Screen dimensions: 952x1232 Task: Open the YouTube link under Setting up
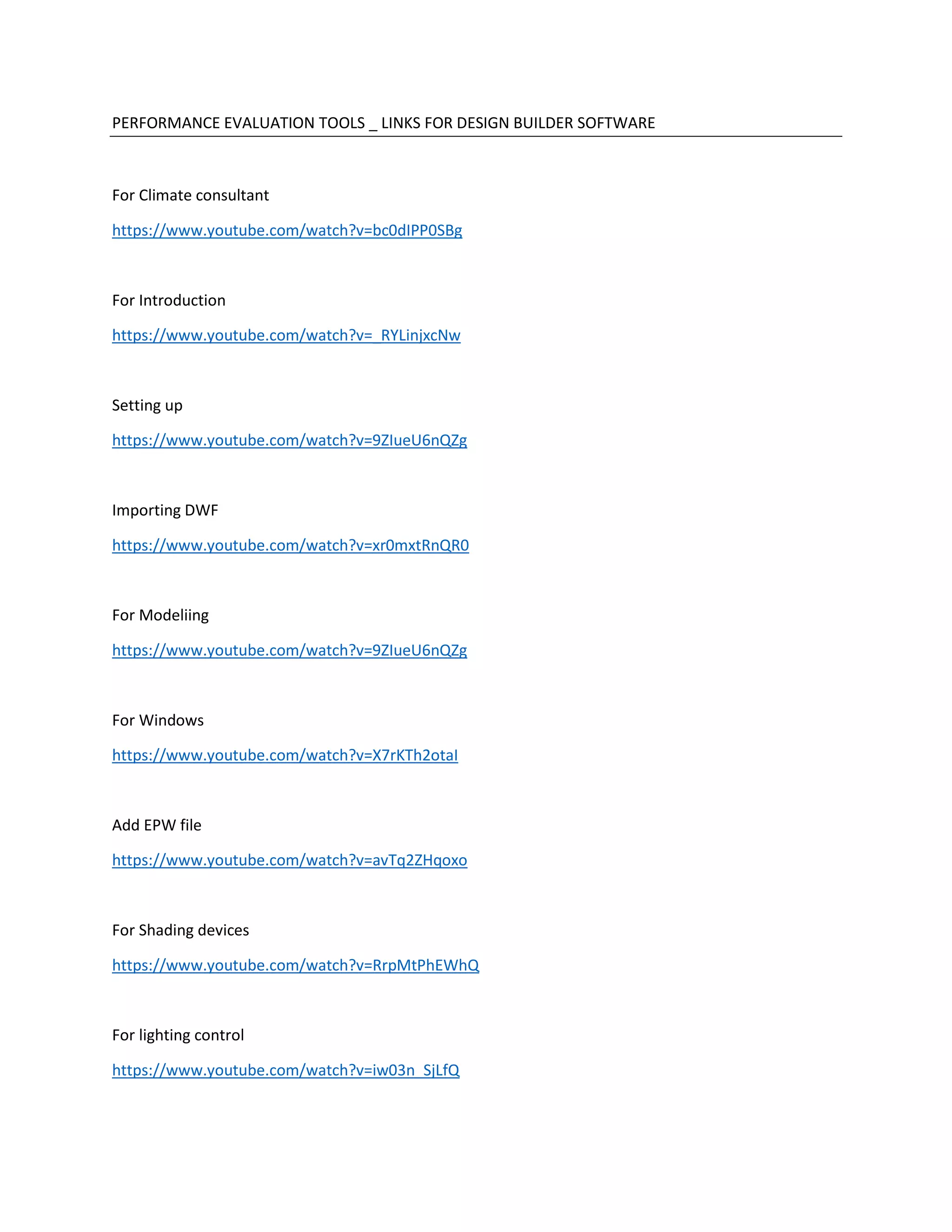pyautogui.click(x=289, y=440)
